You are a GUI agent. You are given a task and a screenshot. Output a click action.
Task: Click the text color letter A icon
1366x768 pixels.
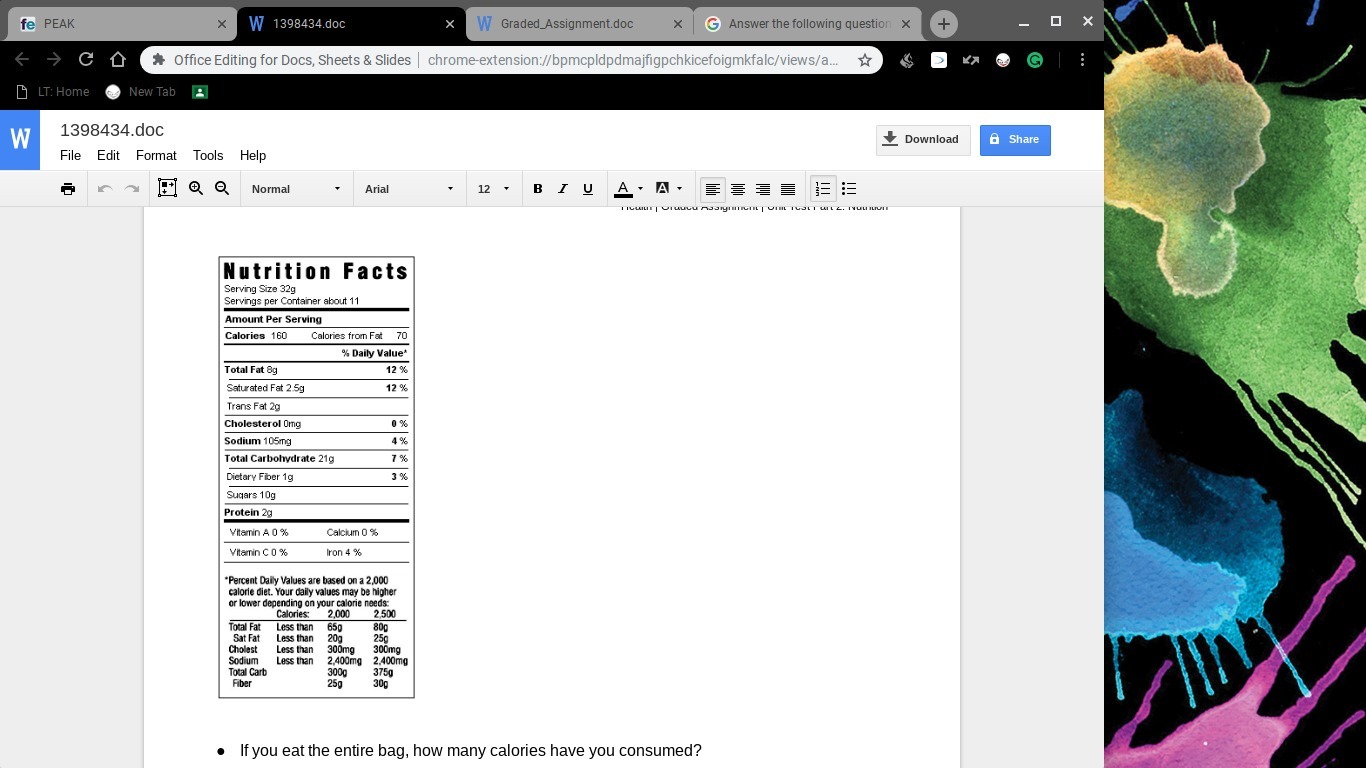623,189
